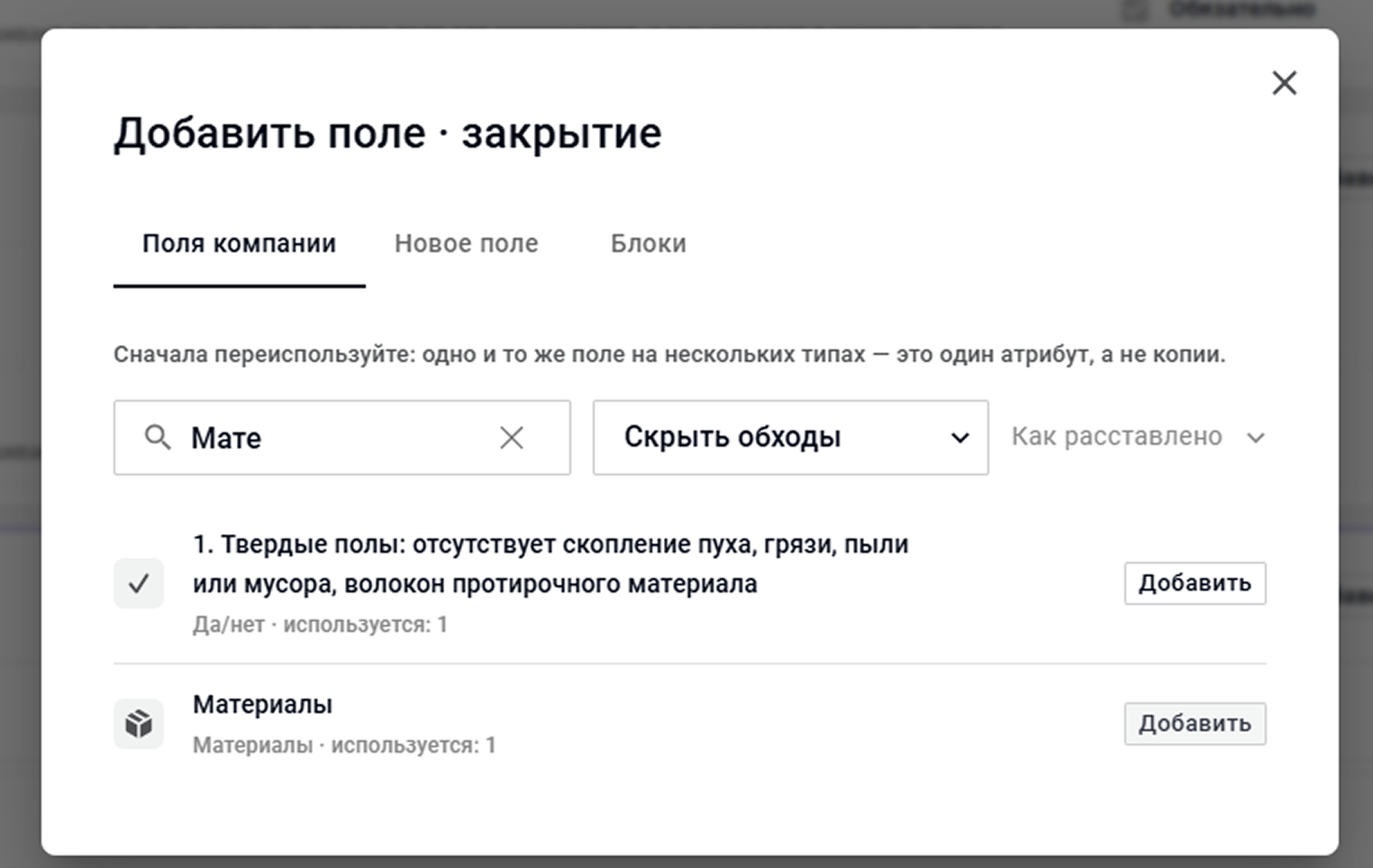The height and width of the screenshot is (868, 1373).
Task: Close the Добавить поле dialog
Action: tap(1284, 83)
